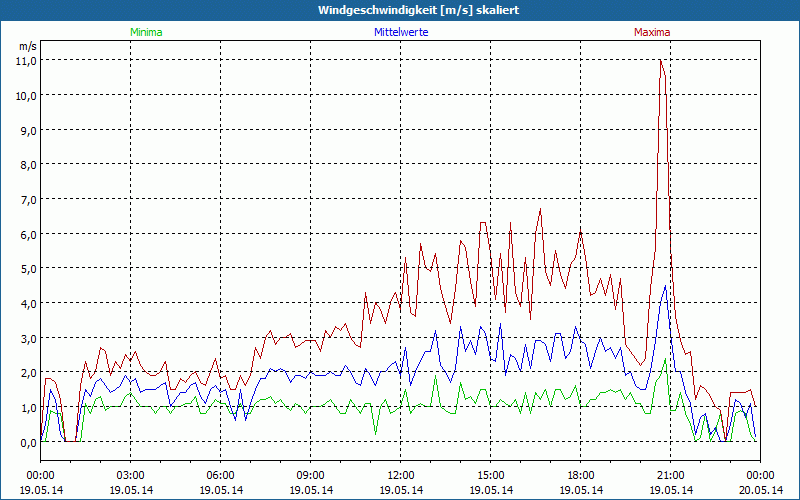Click the 6,0 y-axis value
This screenshot has height=500, width=800.
pos(29,234)
